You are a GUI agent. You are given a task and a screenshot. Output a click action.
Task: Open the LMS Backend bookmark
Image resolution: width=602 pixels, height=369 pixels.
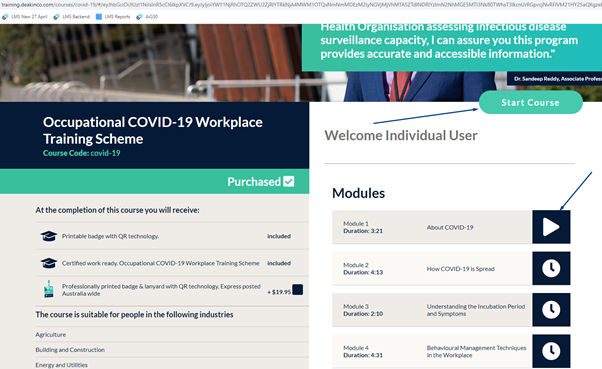pyautogui.click(x=71, y=17)
